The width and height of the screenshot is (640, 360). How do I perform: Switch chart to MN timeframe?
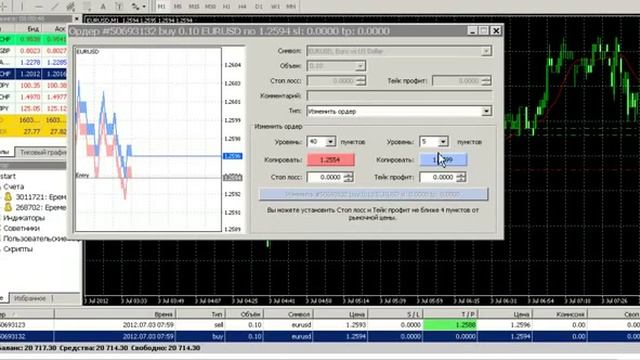291,6
